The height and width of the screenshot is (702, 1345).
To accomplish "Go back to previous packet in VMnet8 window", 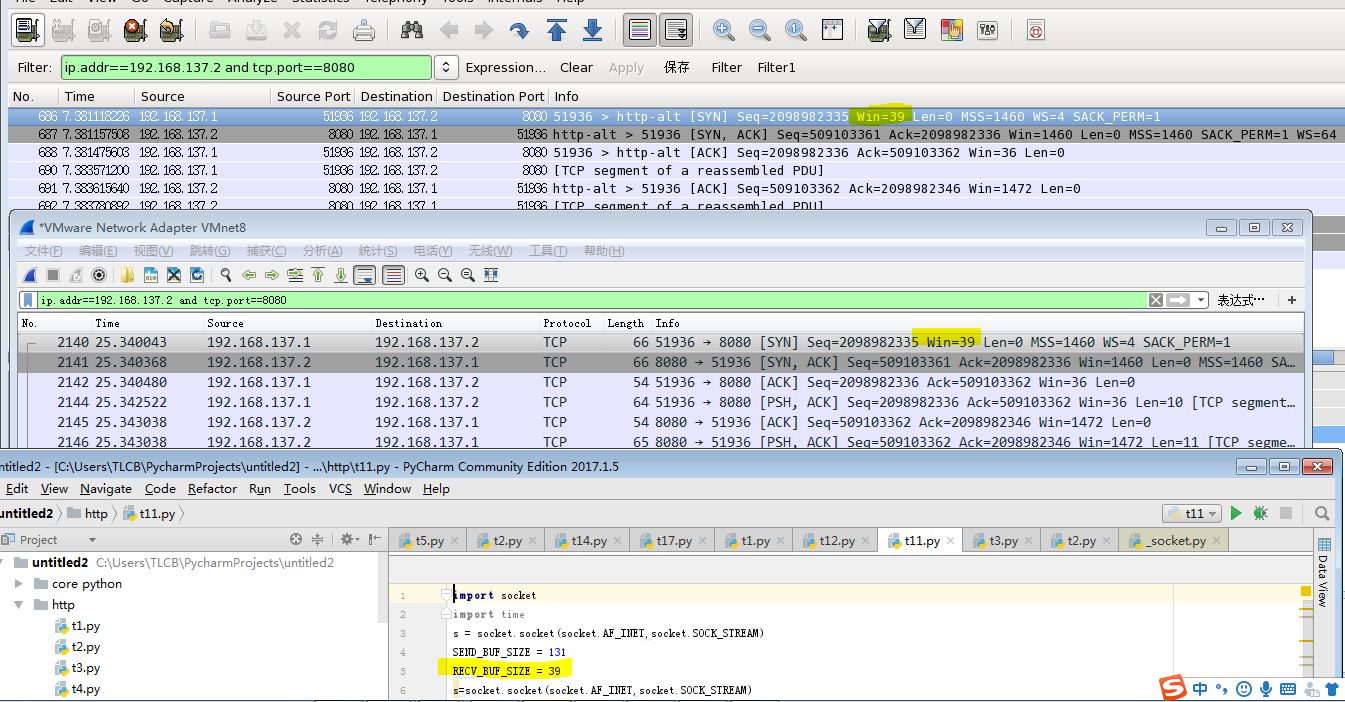I will (249, 275).
